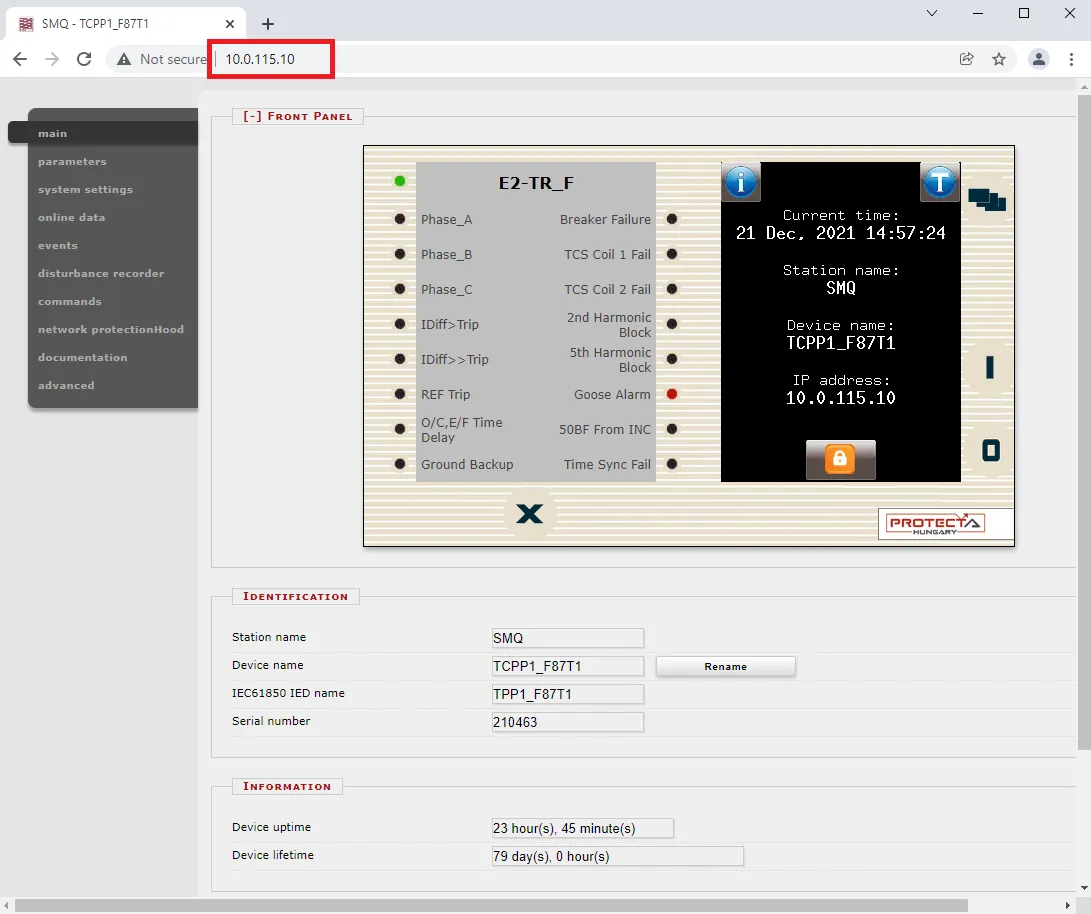The image size is (1091, 914).
Task: Collapse the Front Panel section
Action: coord(297,116)
